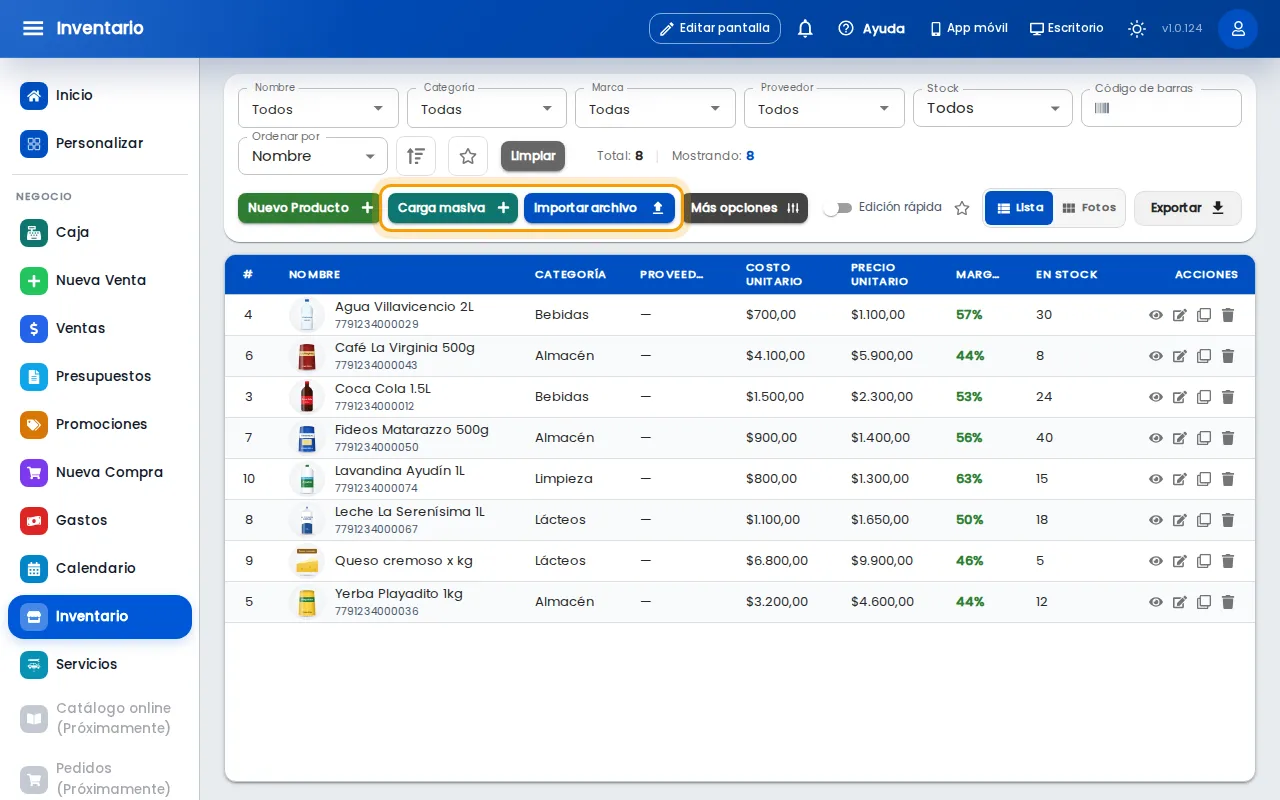Click the star icon beside Edición rápida
The height and width of the screenshot is (800, 1280).
coord(962,208)
